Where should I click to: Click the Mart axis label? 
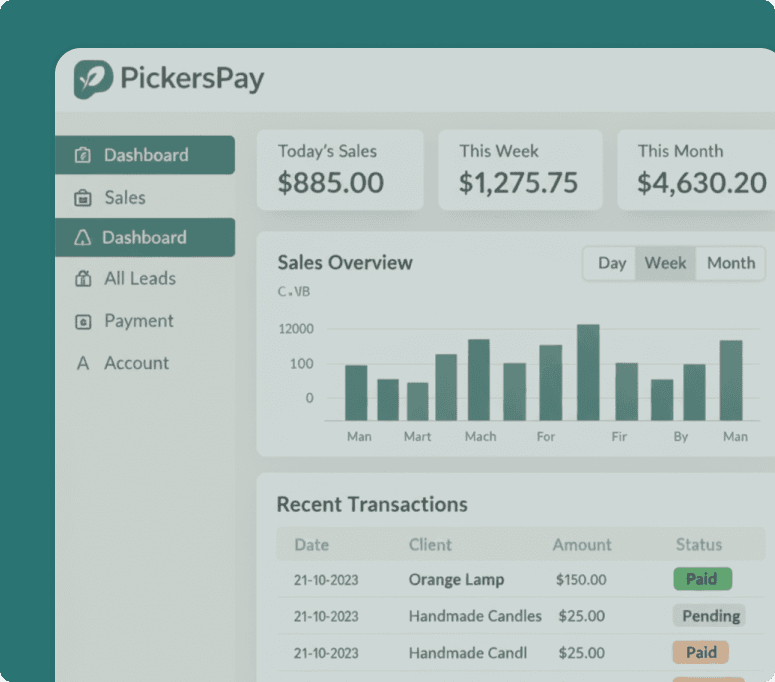[x=417, y=436]
